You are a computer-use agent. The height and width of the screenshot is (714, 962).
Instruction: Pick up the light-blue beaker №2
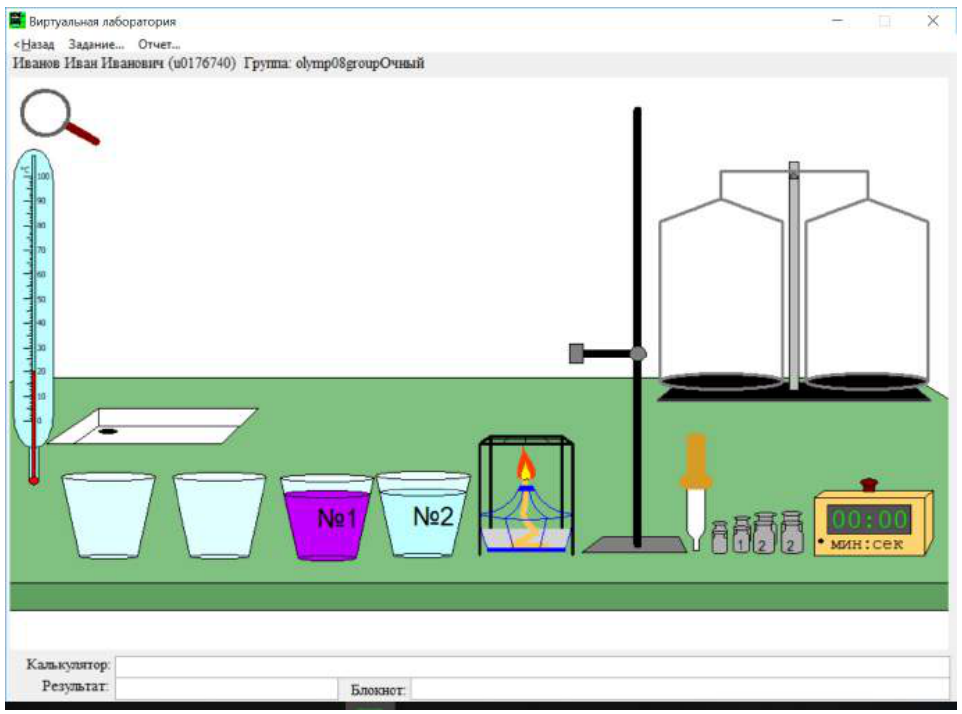(423, 514)
